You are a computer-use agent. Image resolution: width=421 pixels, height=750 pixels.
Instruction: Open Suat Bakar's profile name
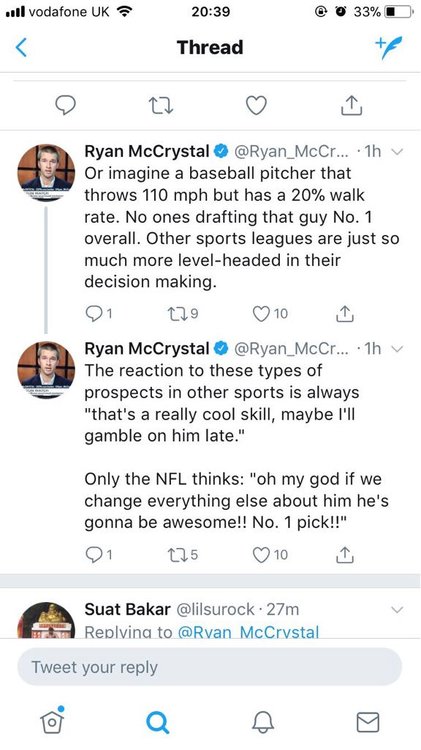pyautogui.click(x=127, y=609)
